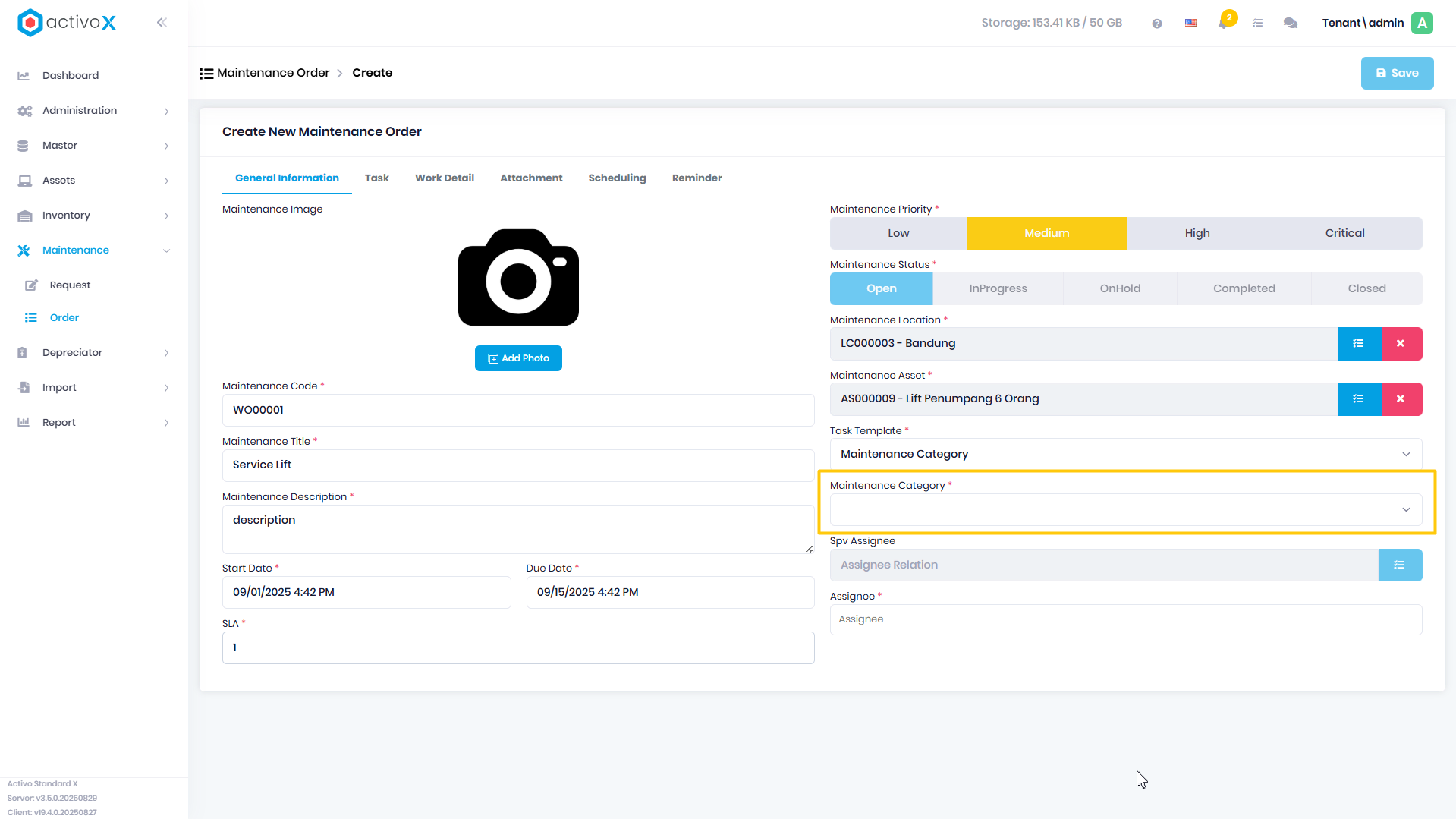Switch to the Attachment tab
Viewport: 1456px width, 819px height.
point(531,178)
